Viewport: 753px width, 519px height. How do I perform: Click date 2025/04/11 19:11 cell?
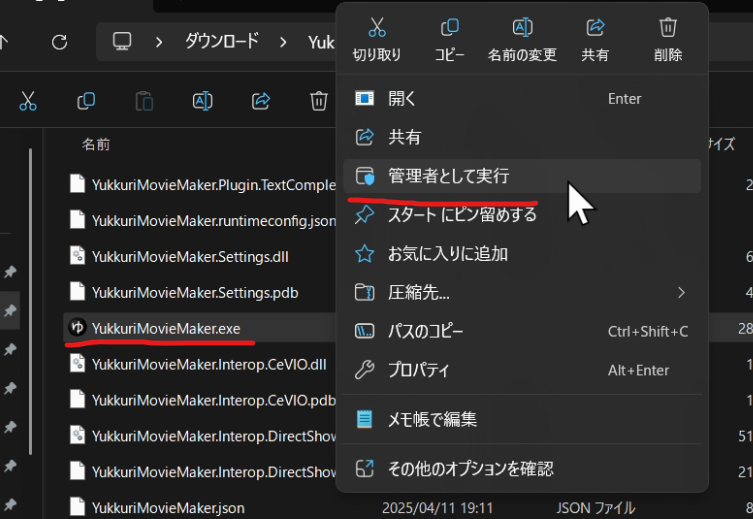[x=437, y=508]
